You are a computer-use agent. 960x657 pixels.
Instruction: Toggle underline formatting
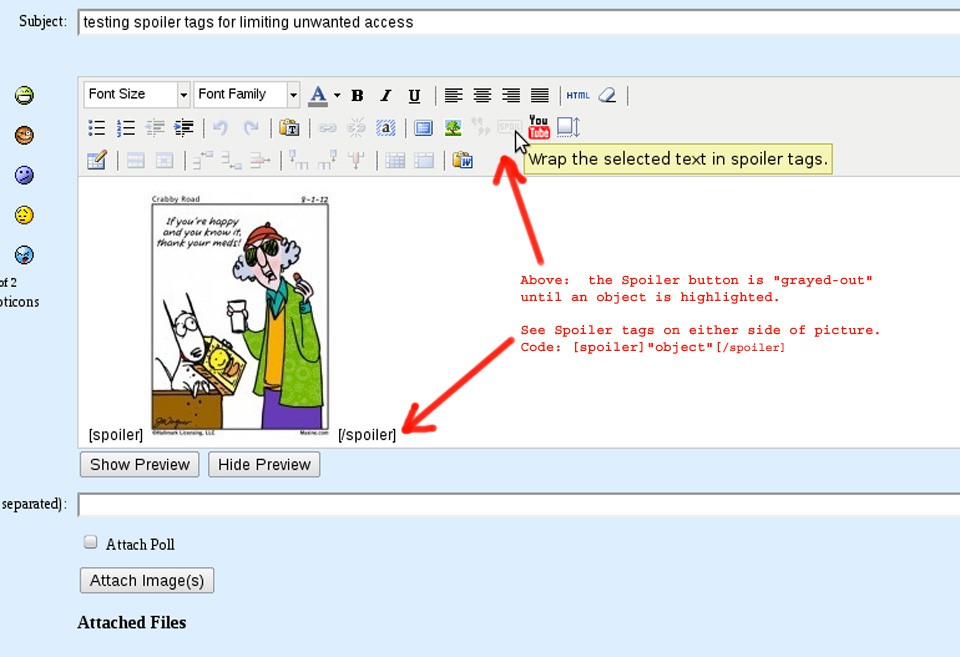coord(414,95)
